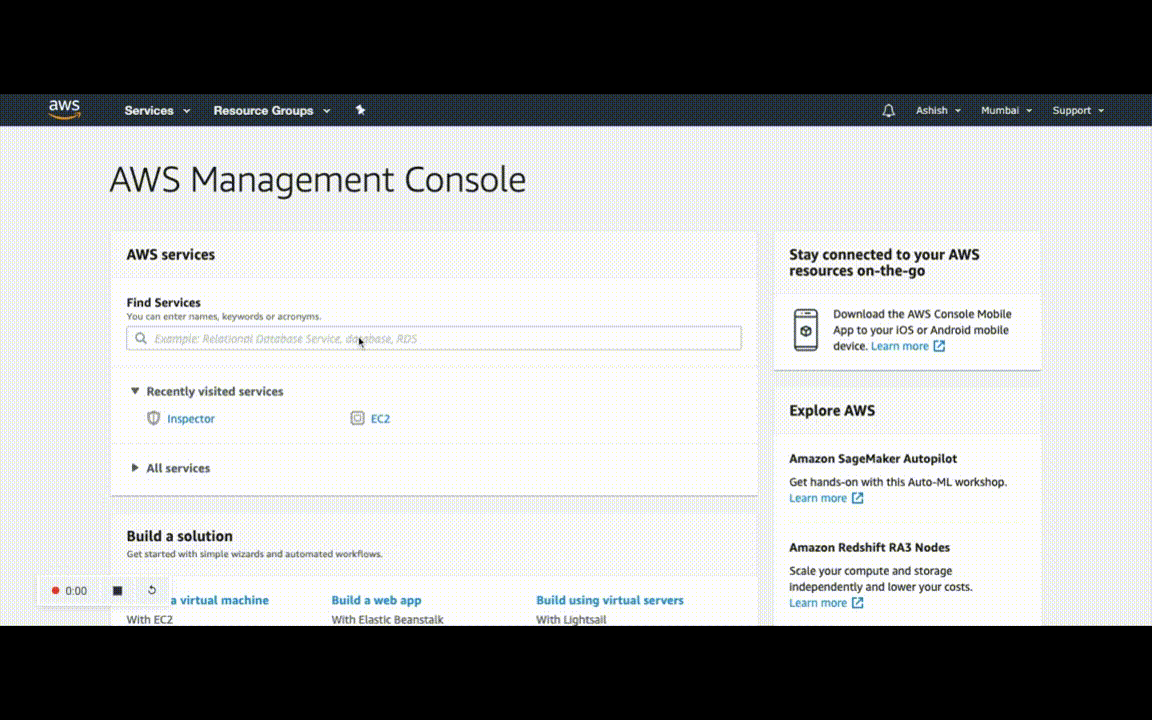Click the pin shortcuts thumbtack icon
The height and width of the screenshot is (720, 1152).
[x=360, y=110]
